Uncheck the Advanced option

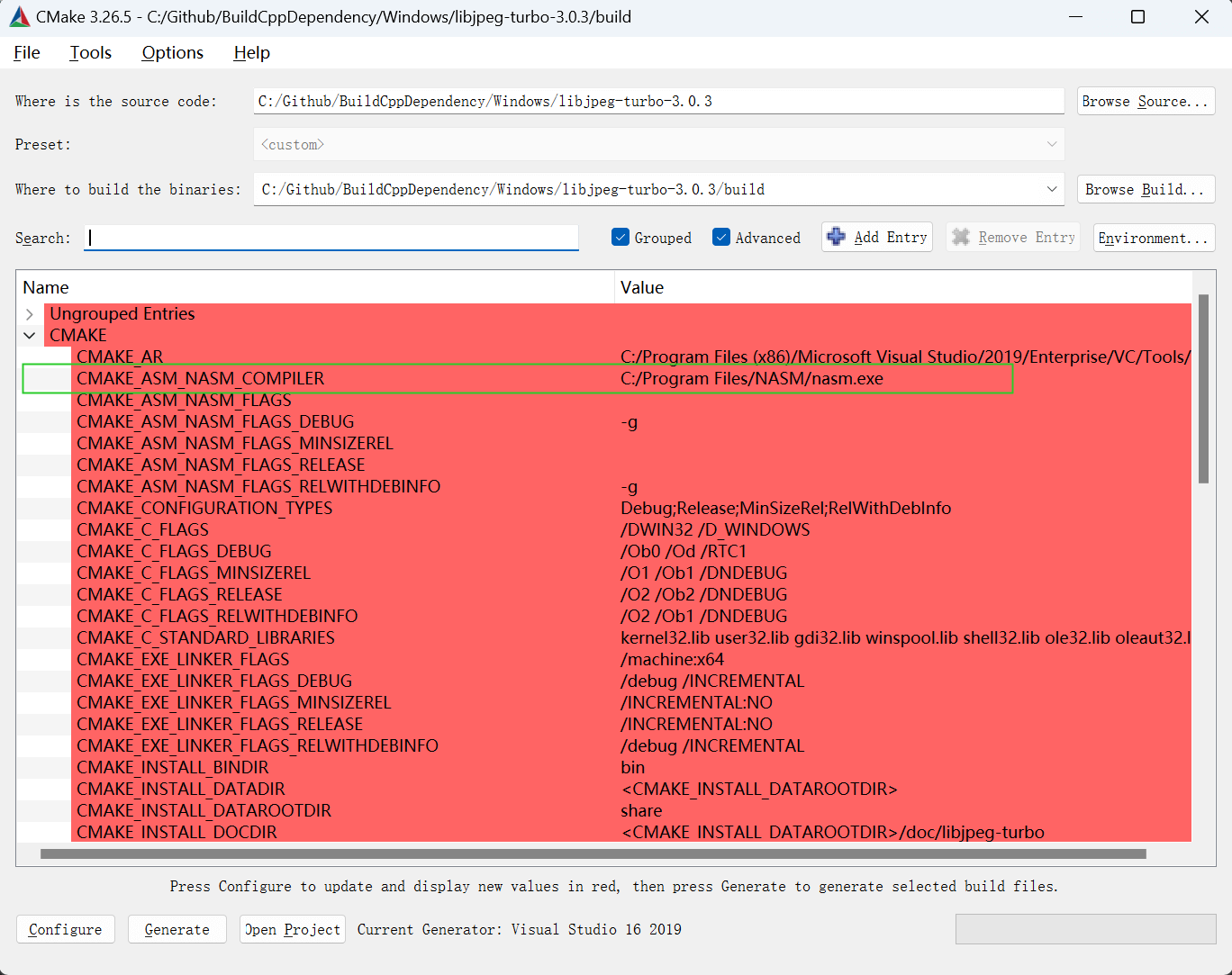pos(721,237)
